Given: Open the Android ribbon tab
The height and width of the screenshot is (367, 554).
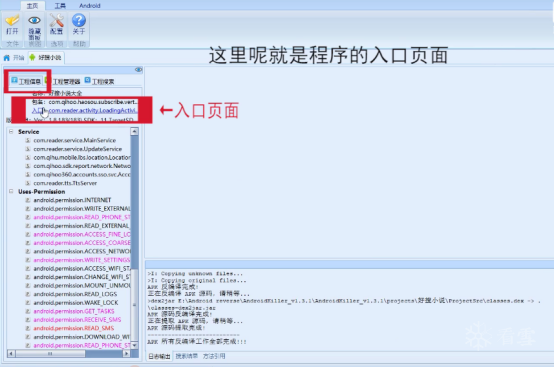Looking at the screenshot, I should click(x=90, y=6).
